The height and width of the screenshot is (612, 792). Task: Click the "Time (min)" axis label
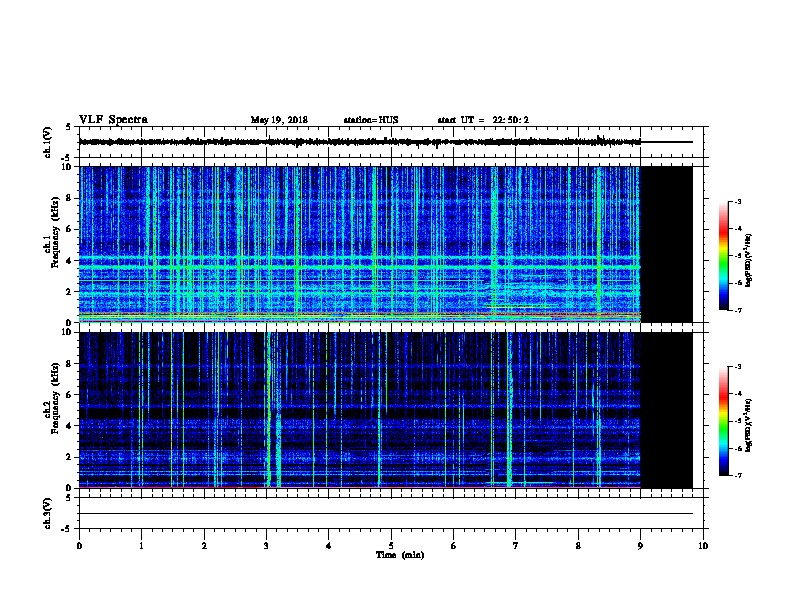click(400, 555)
